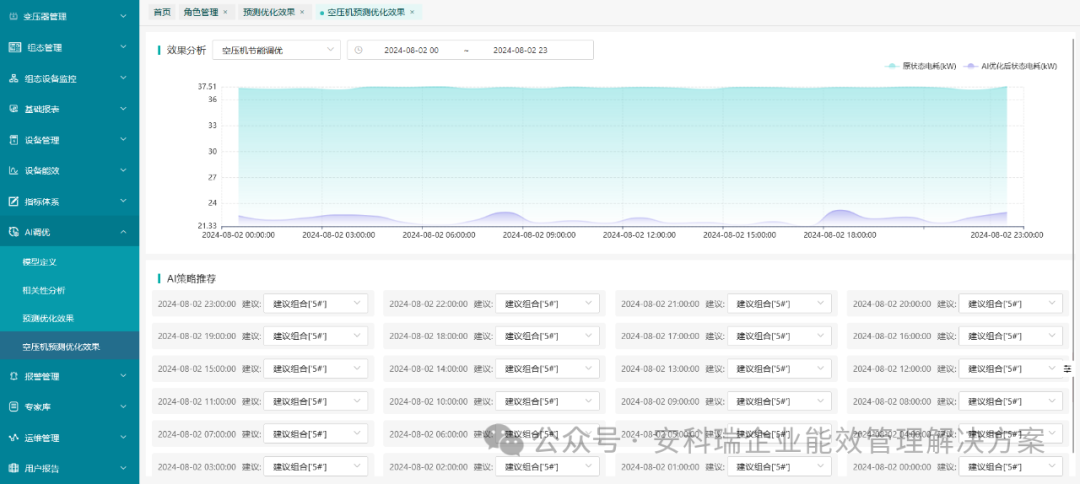Open suggestion dropdown for 2024-08-02 20:00:00
Viewport: 1080px width, 484px height.
pos(1010,303)
